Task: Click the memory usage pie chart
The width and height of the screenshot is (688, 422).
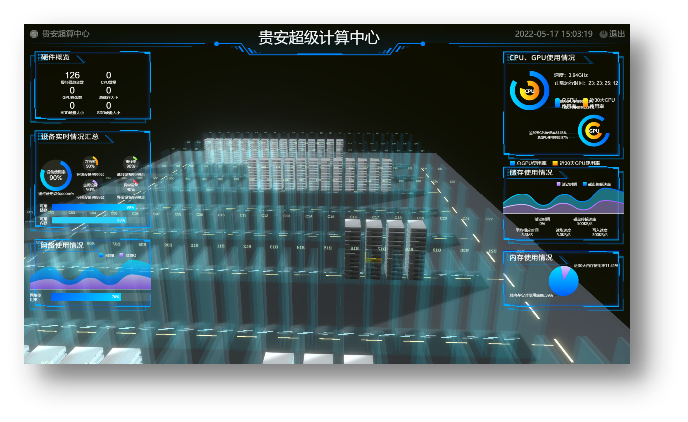Action: click(563, 282)
